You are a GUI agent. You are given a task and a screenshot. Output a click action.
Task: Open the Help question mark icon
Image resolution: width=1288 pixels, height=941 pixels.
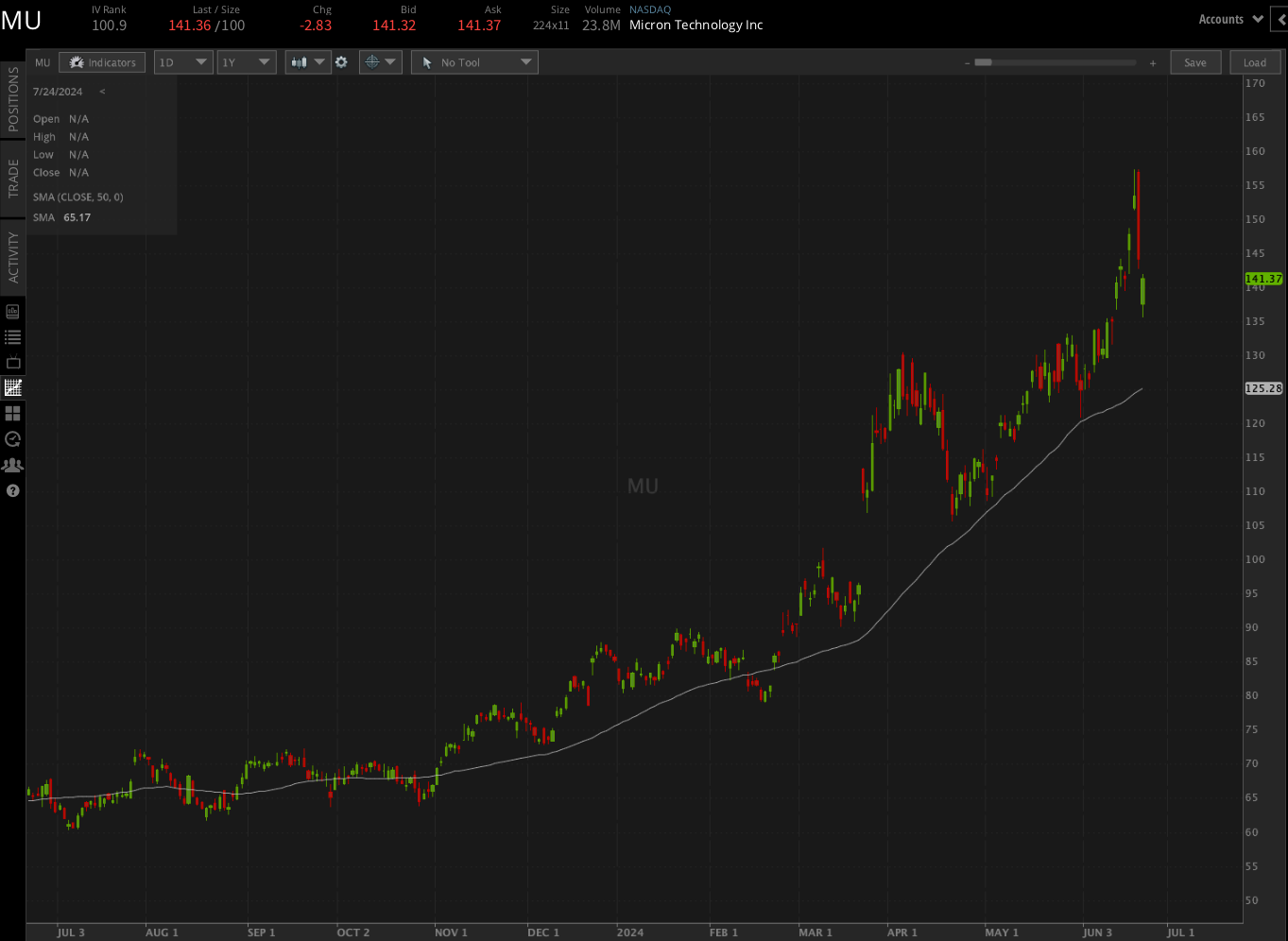pos(12,490)
